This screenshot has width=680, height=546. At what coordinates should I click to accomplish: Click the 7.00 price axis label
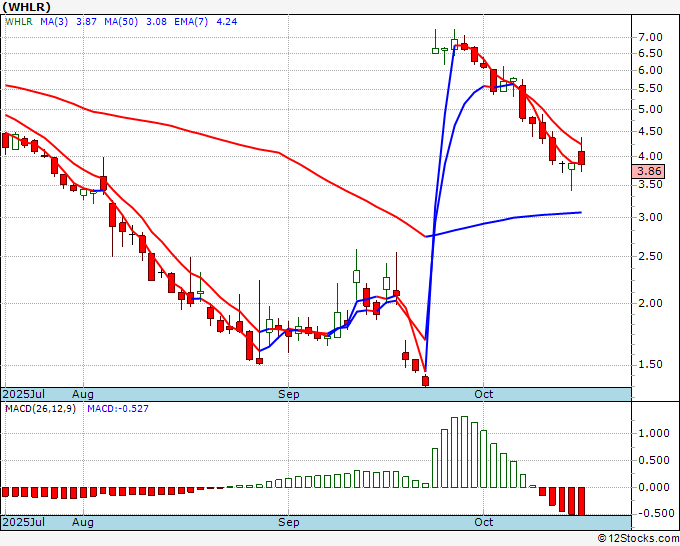click(651, 38)
